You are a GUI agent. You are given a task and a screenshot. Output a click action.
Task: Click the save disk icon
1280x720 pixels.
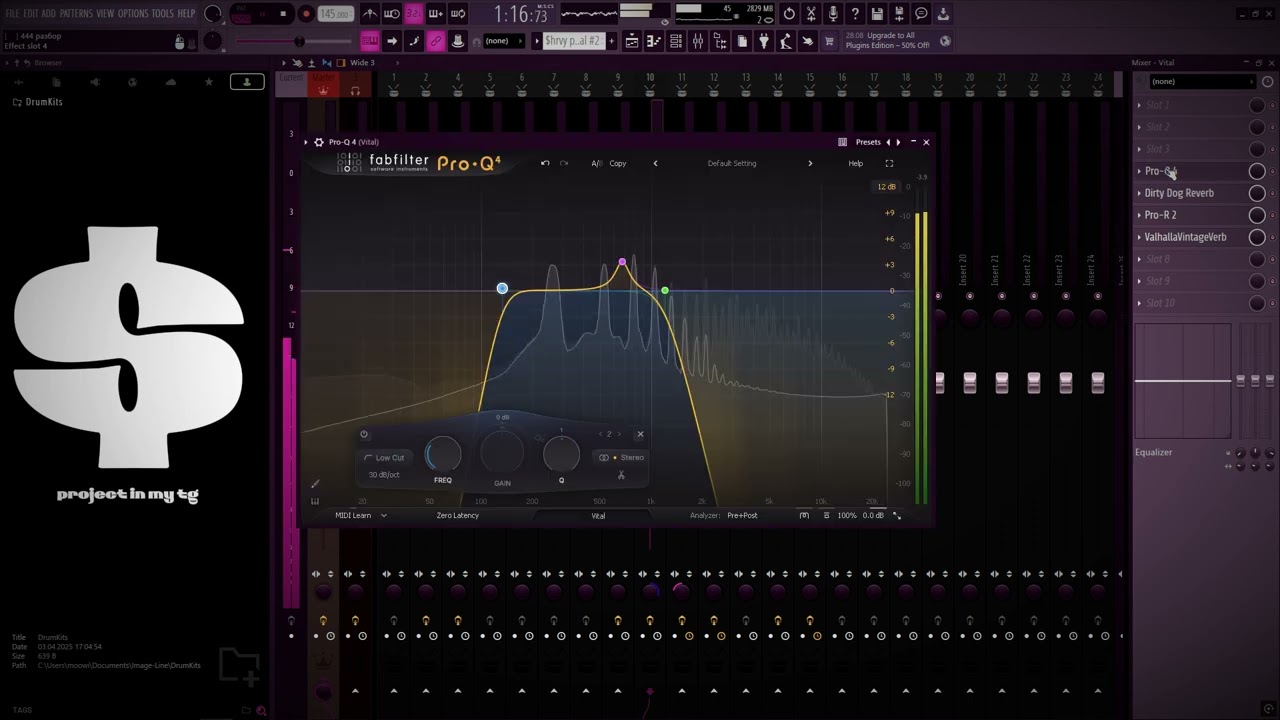click(x=877, y=14)
